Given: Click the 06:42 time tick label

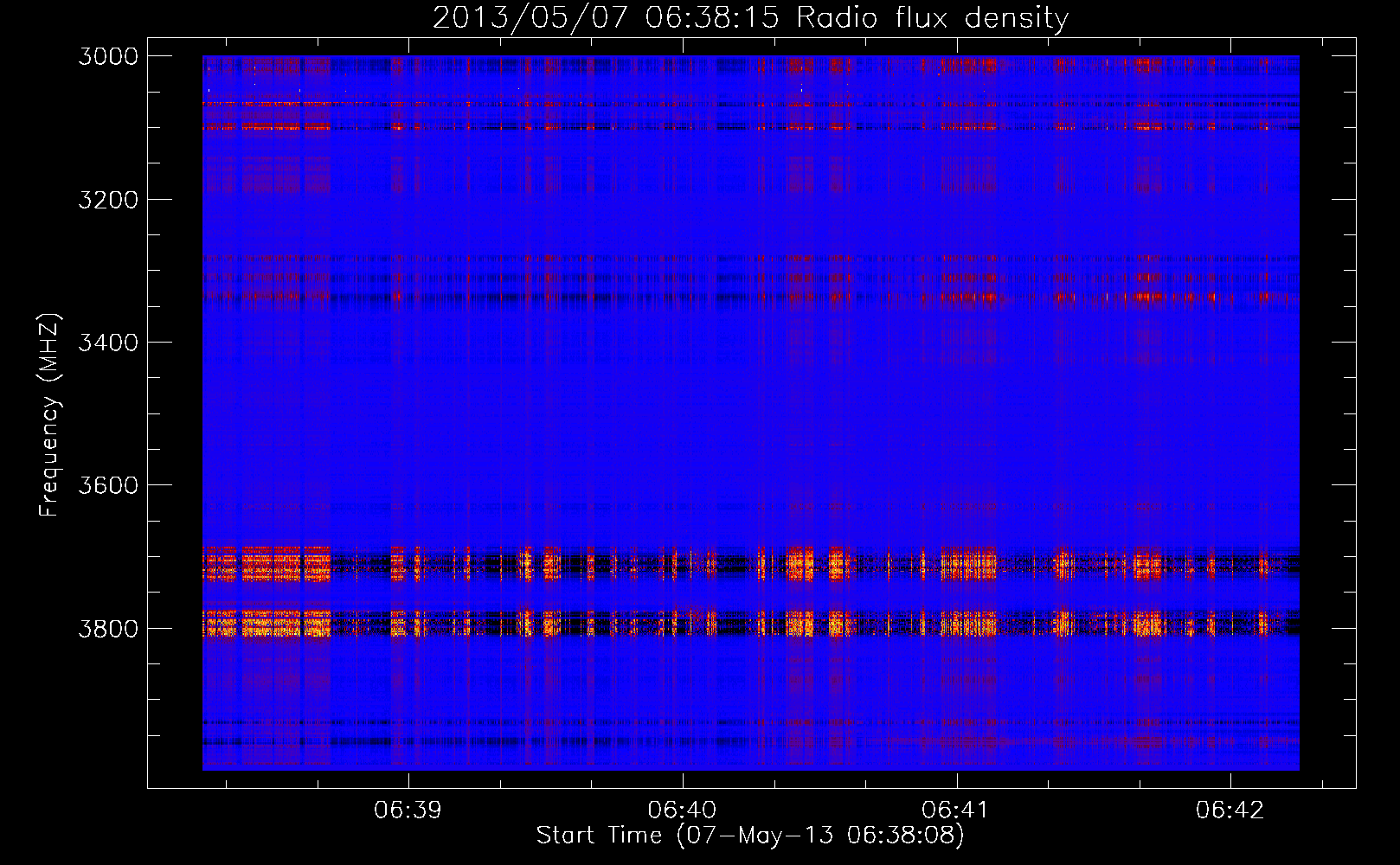Looking at the screenshot, I should click(x=1230, y=810).
